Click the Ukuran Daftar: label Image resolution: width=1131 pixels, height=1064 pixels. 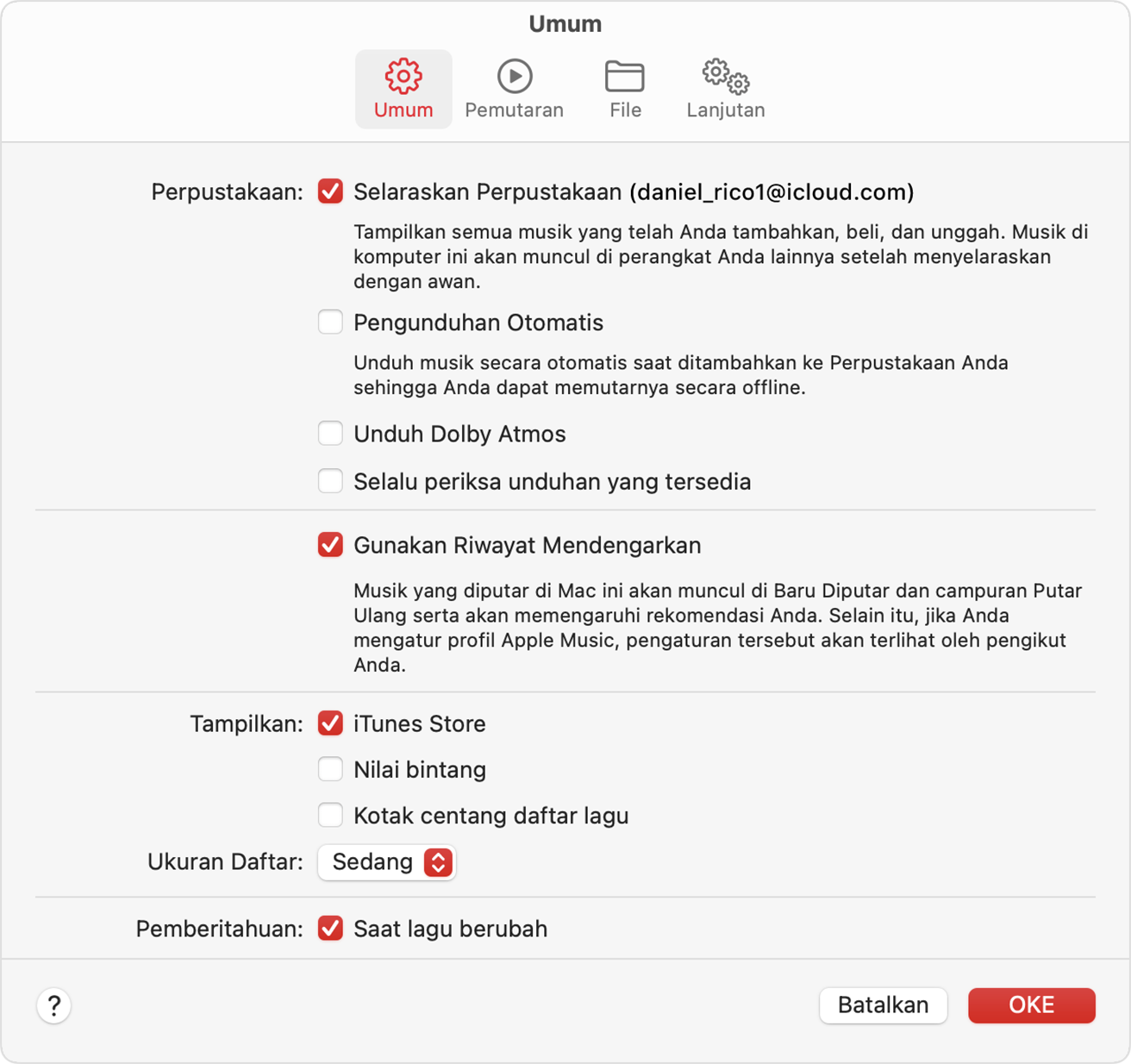tap(225, 862)
